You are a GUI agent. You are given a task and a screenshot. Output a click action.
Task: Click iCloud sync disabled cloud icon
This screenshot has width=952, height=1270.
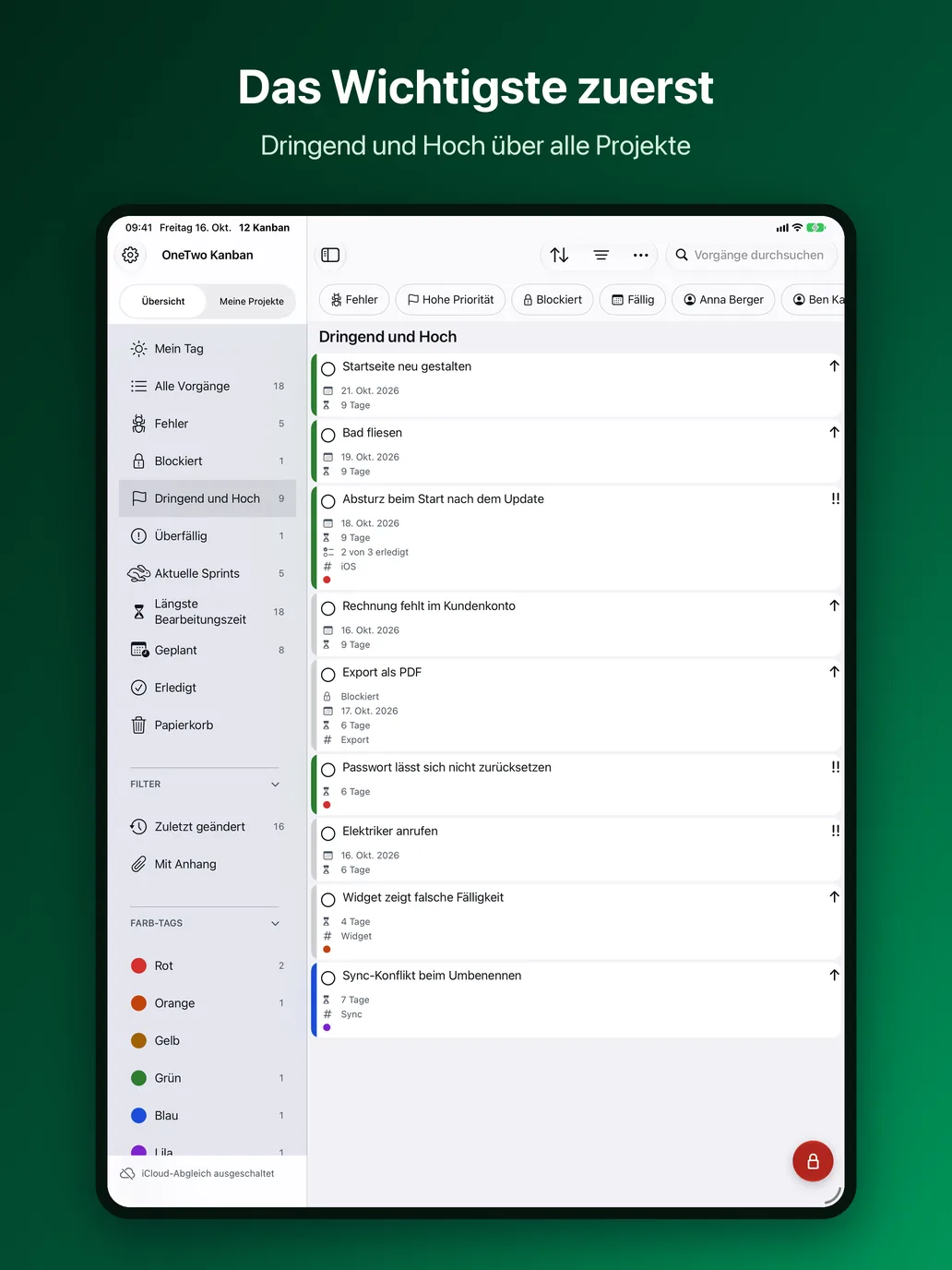(x=127, y=1173)
